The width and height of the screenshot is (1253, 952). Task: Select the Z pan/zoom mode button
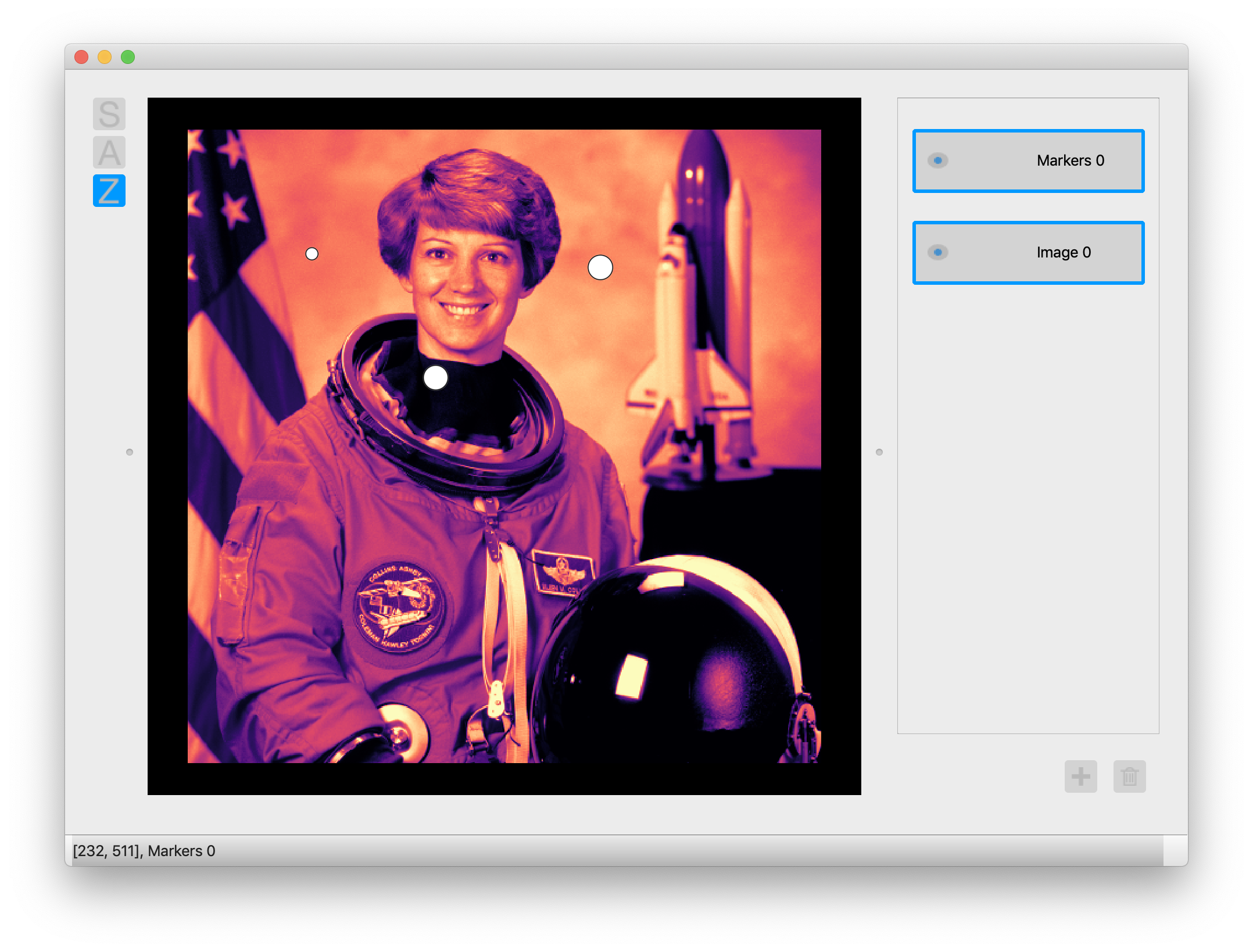109,191
